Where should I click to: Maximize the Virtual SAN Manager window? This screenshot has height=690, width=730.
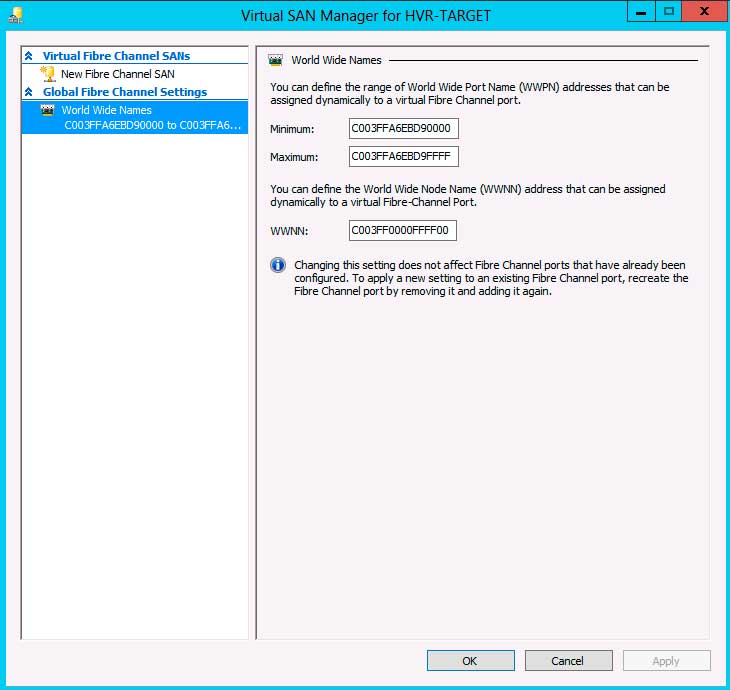[x=669, y=11]
